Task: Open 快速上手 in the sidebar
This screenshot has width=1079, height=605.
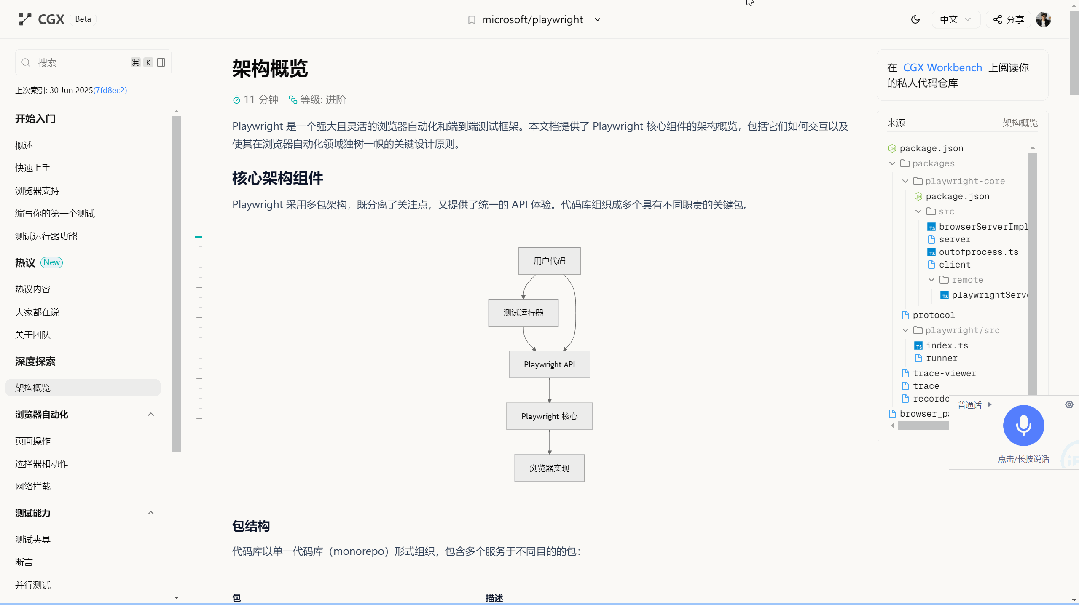Action: coord(32,168)
